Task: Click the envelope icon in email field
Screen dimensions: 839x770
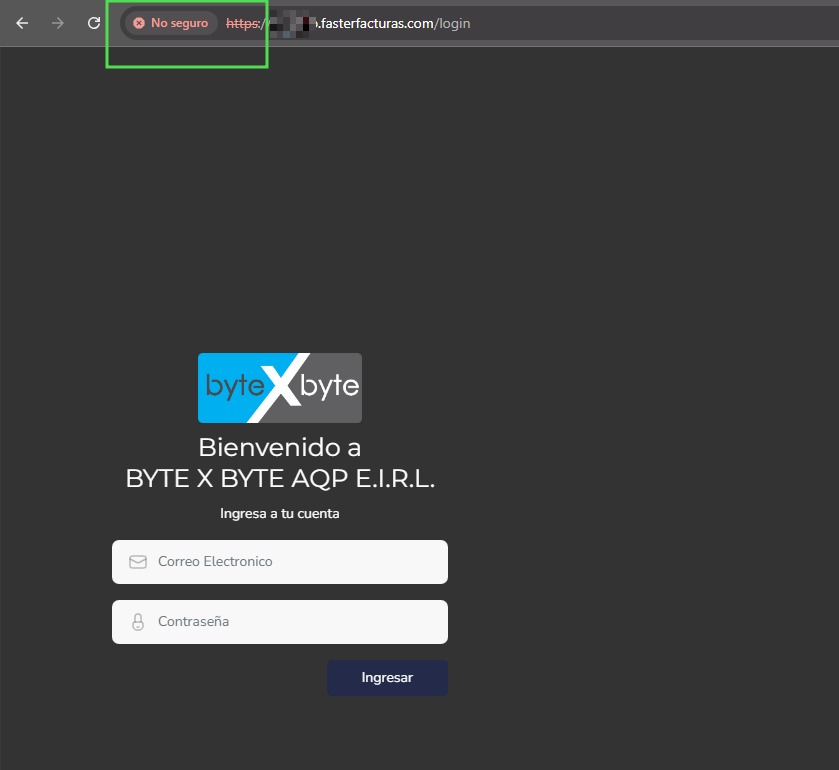Action: coord(138,562)
